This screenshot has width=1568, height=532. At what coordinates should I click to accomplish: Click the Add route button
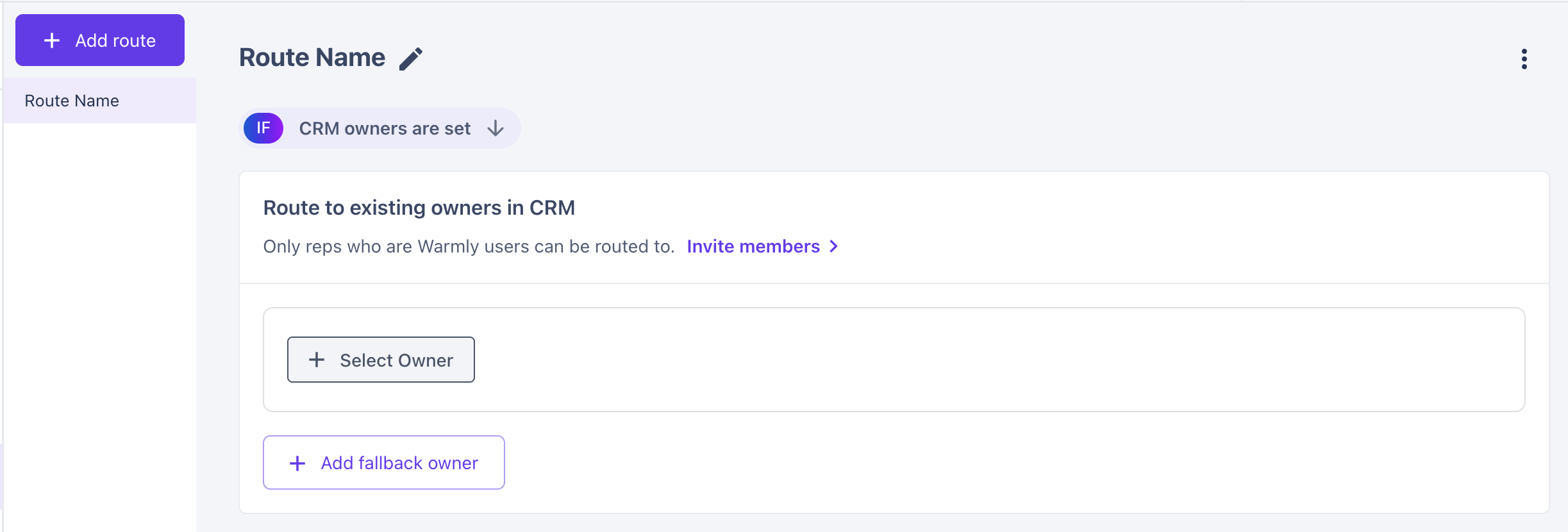pos(100,40)
